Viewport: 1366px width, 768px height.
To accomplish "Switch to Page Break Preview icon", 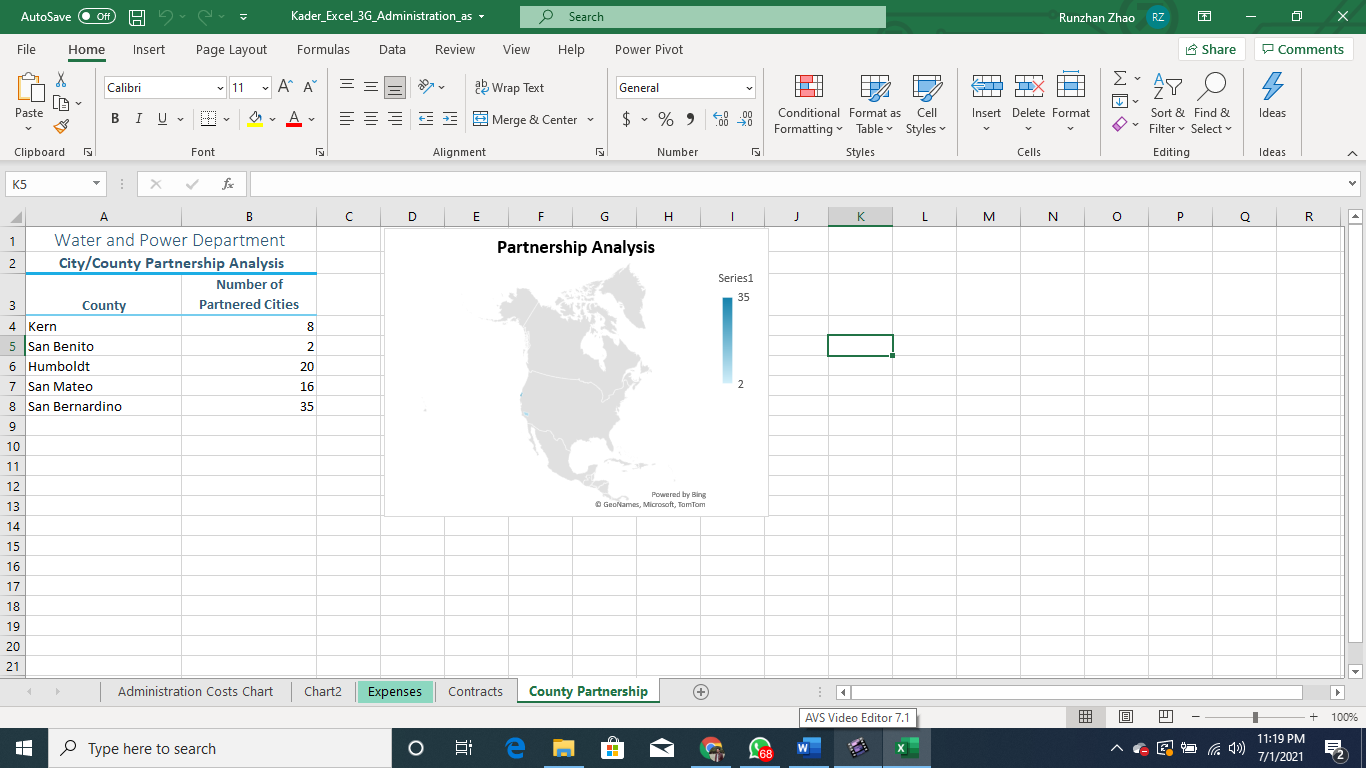I will coord(1165,717).
